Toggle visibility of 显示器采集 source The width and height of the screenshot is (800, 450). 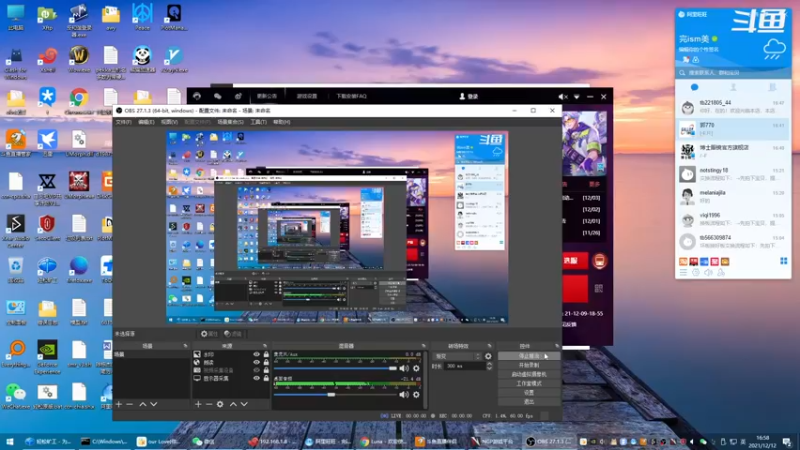[x=256, y=379]
